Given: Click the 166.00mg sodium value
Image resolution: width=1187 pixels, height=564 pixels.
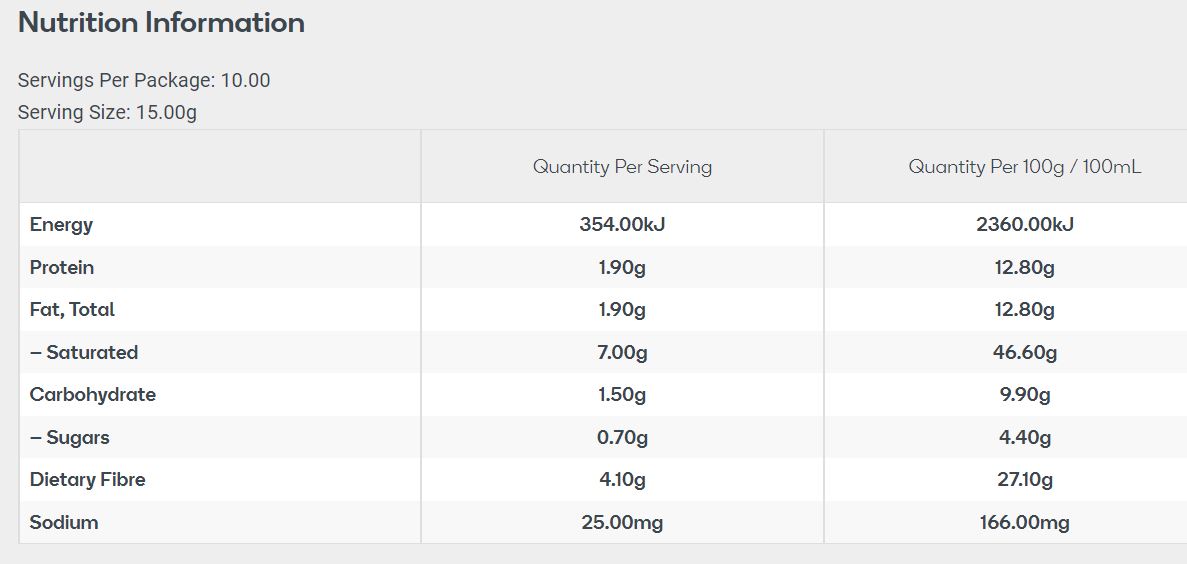Looking at the screenshot, I should click(1024, 523).
